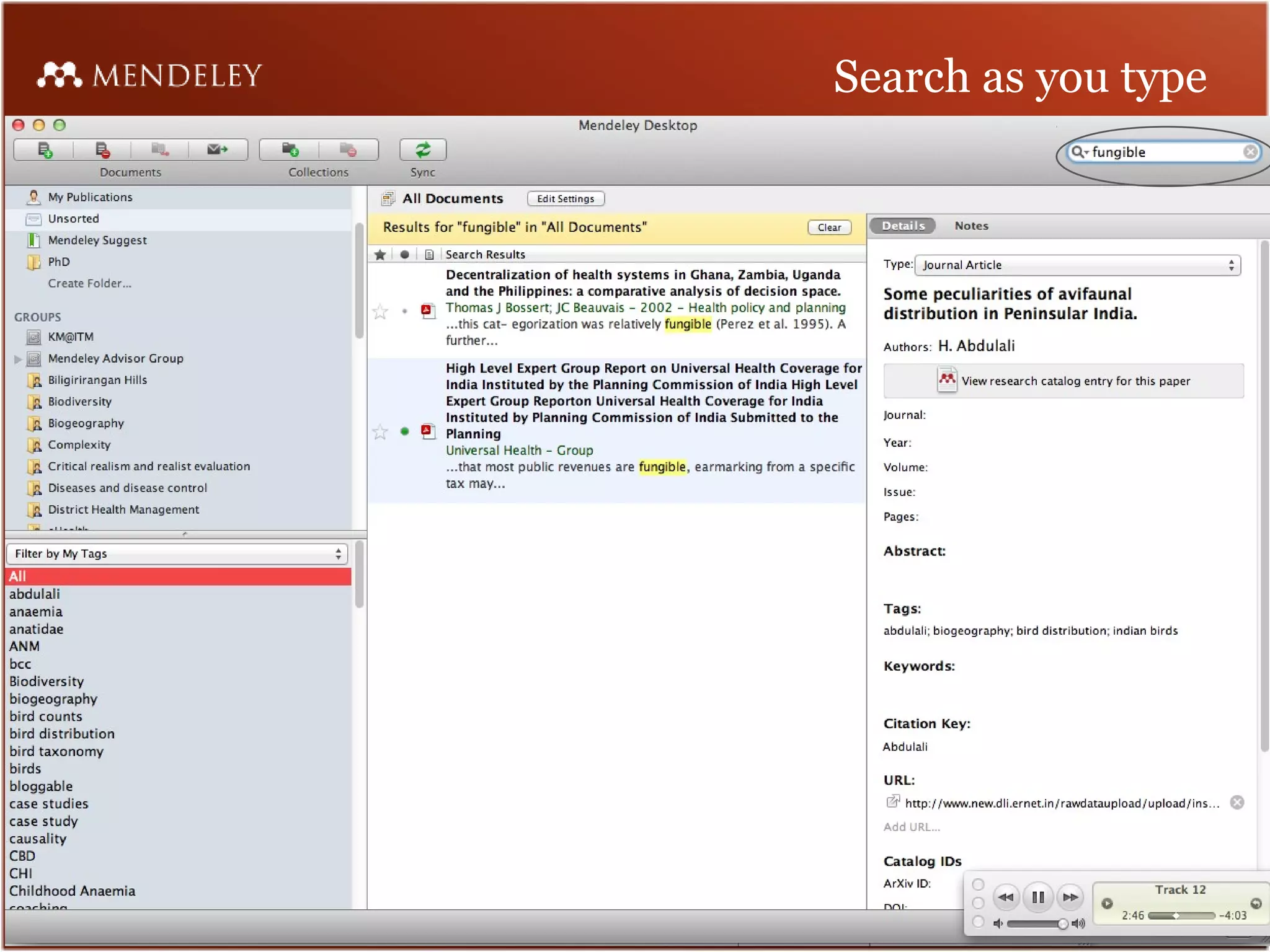1270x952 pixels.
Task: Select the All tag filter
Action: click(179, 576)
